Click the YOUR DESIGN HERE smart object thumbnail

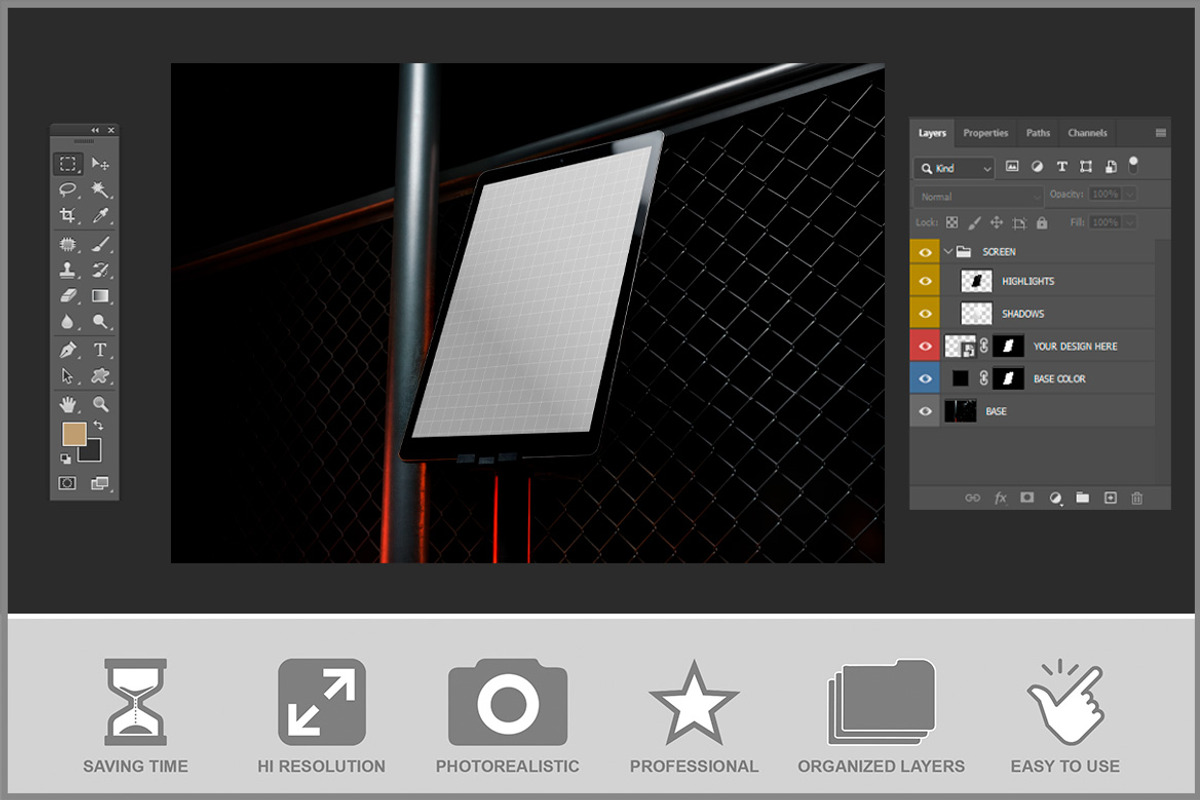click(961, 346)
